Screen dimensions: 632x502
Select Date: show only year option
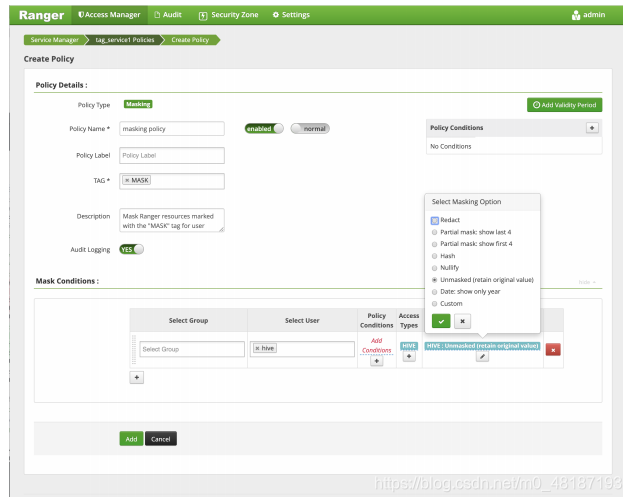[434, 292]
